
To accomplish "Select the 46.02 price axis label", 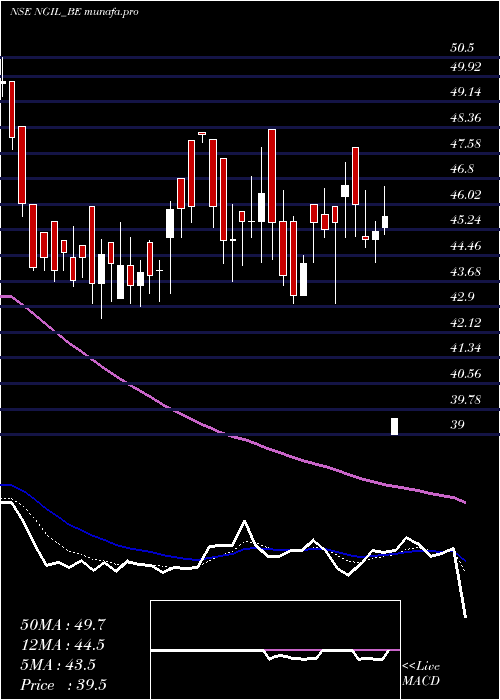I will pos(466,195).
